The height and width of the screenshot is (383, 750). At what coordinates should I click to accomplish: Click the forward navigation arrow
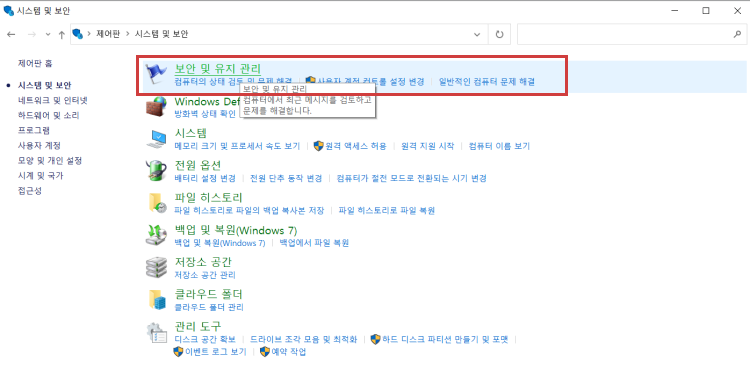tap(32, 34)
